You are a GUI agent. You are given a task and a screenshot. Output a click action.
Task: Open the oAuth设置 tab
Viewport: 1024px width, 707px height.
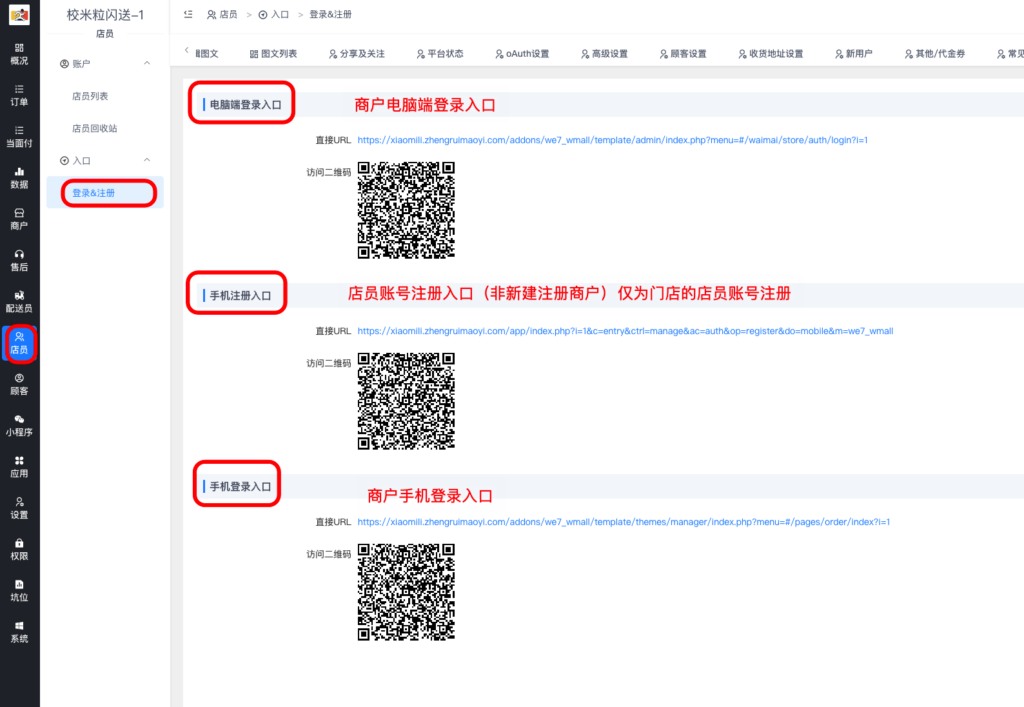(x=524, y=53)
